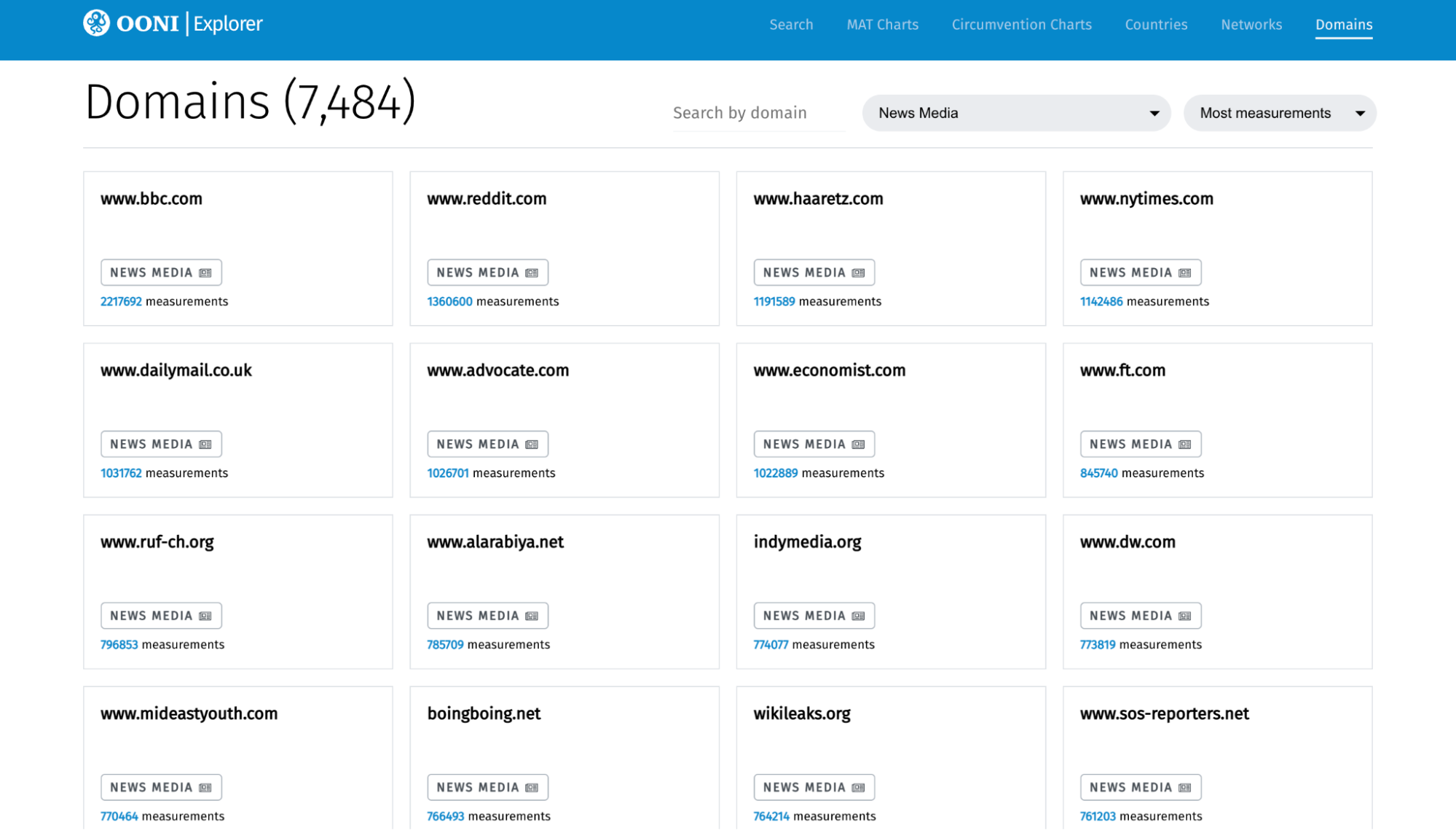This screenshot has height=830, width=1456.
Task: Click newspaper icon on www.reddit.com card
Action: (532, 273)
